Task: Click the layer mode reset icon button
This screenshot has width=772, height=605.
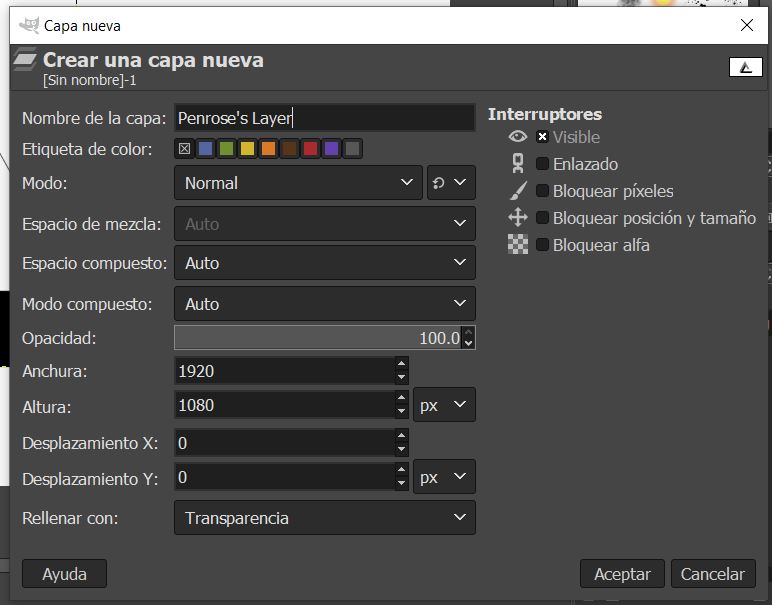Action: (x=451, y=183)
